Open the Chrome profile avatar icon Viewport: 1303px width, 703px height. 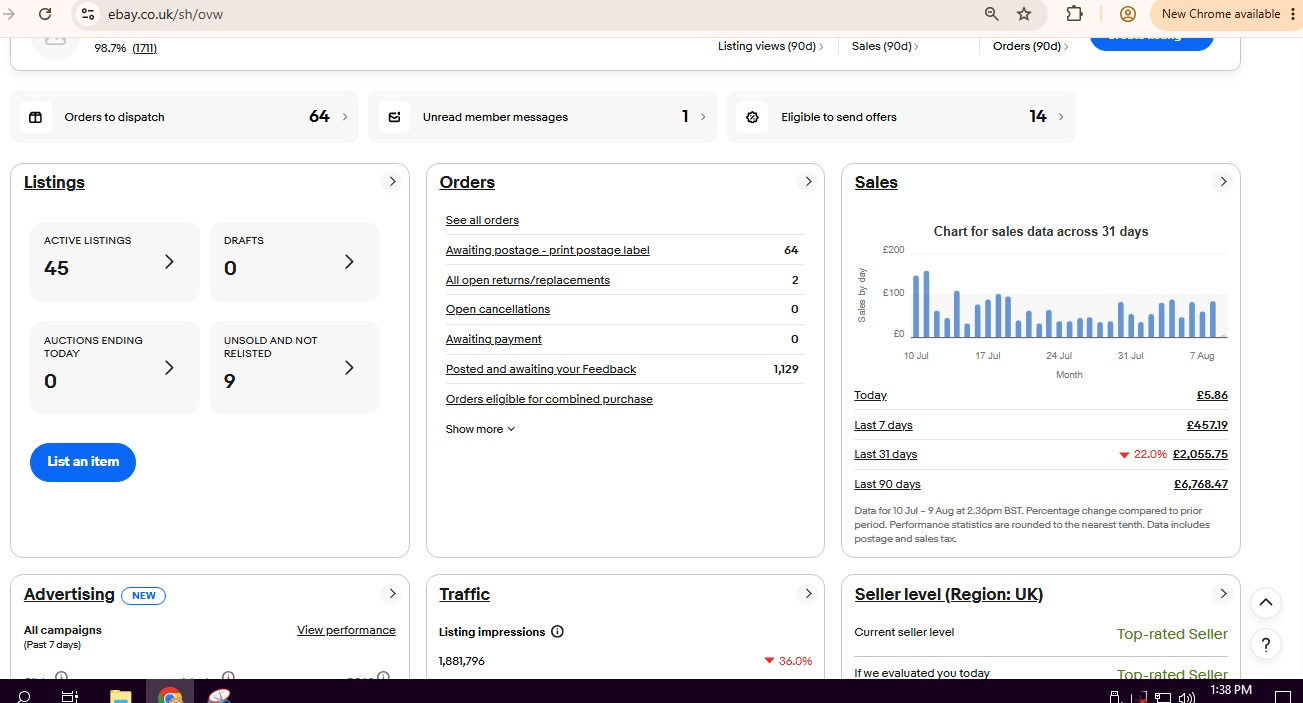point(1128,14)
